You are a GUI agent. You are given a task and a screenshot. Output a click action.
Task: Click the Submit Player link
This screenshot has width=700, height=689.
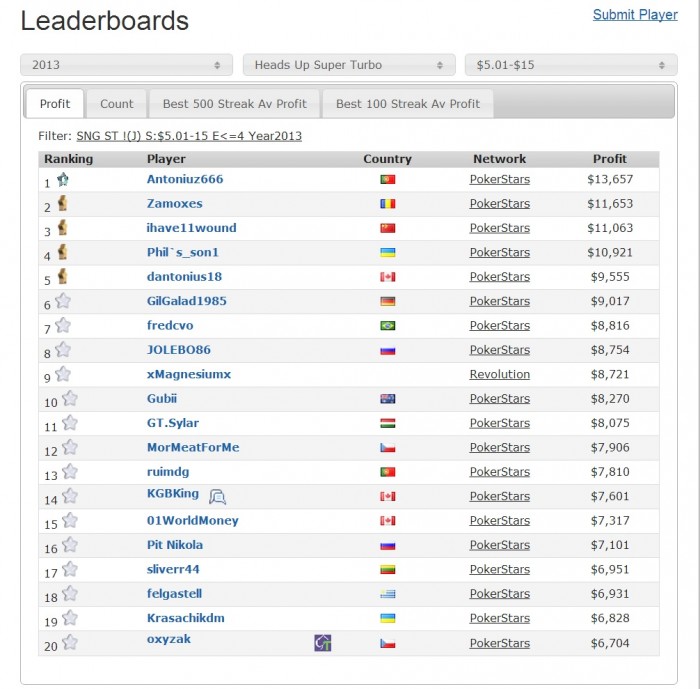tap(635, 15)
